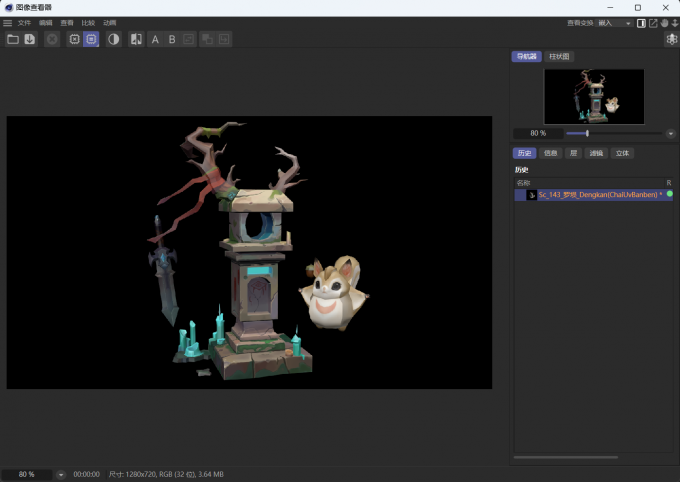
Task: Toggle the side panel layout icon
Action: click(641, 23)
